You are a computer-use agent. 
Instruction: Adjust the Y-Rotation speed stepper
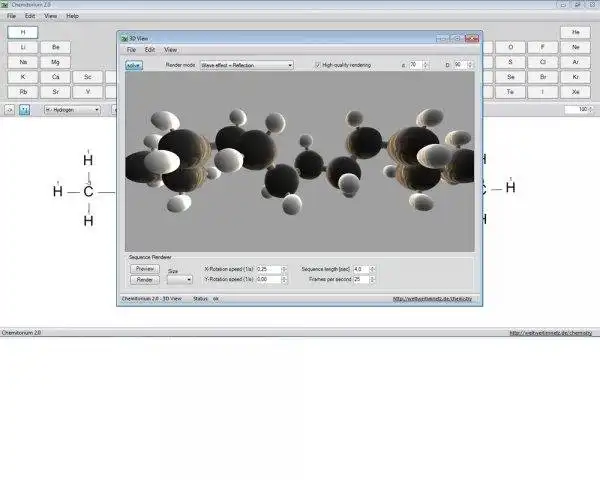(284, 279)
